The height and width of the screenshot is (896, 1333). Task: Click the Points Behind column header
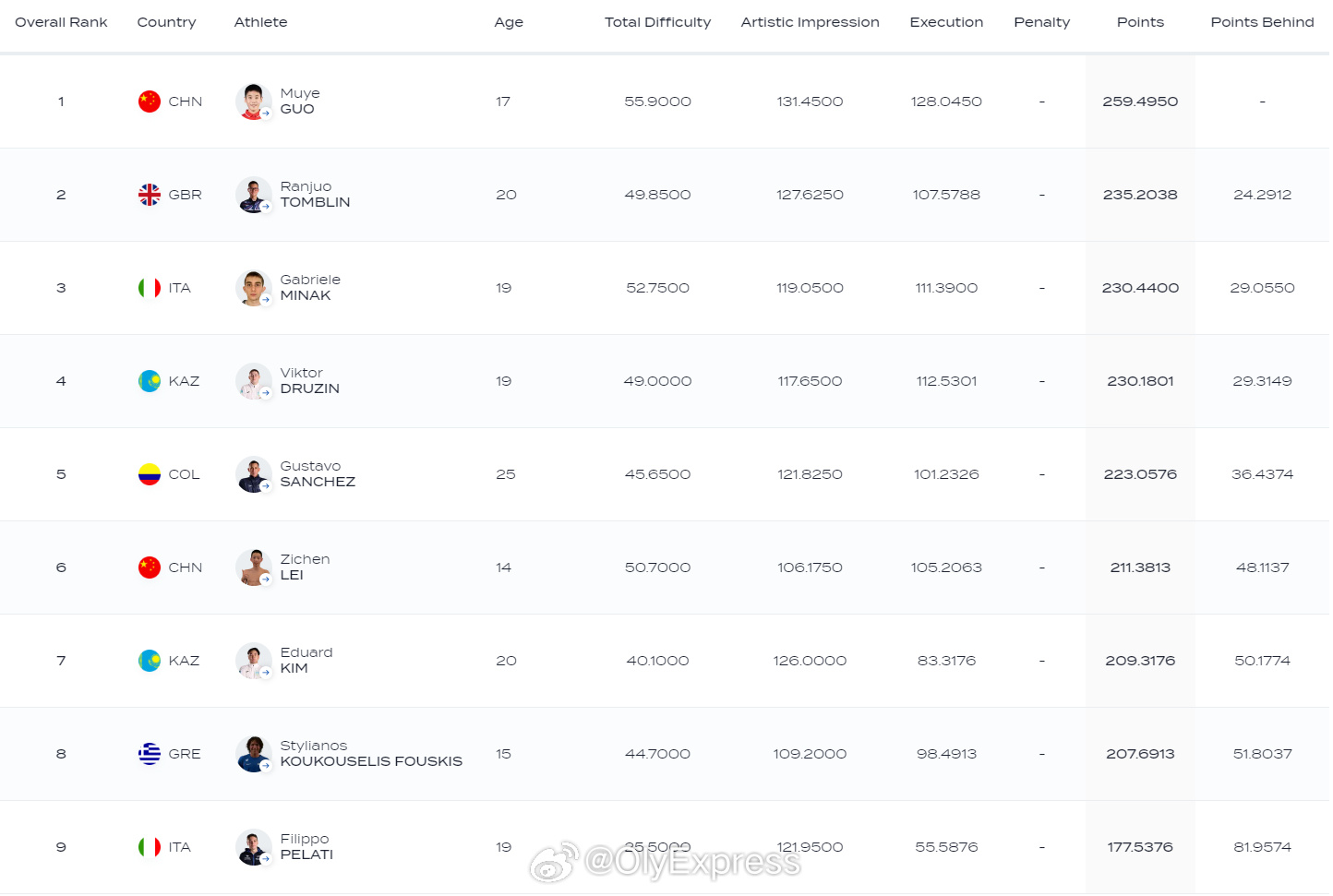pyautogui.click(x=1262, y=22)
